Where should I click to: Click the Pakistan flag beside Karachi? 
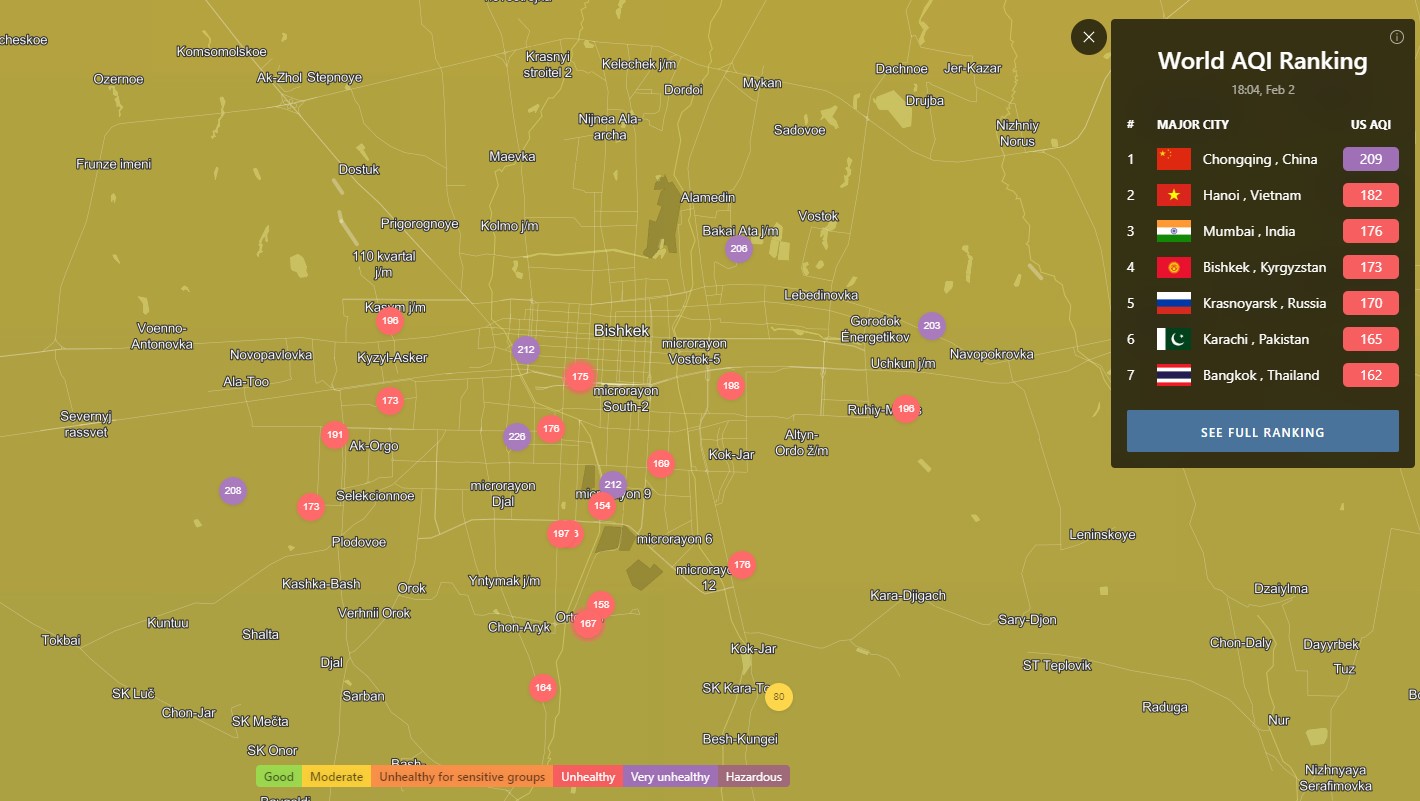(1173, 339)
